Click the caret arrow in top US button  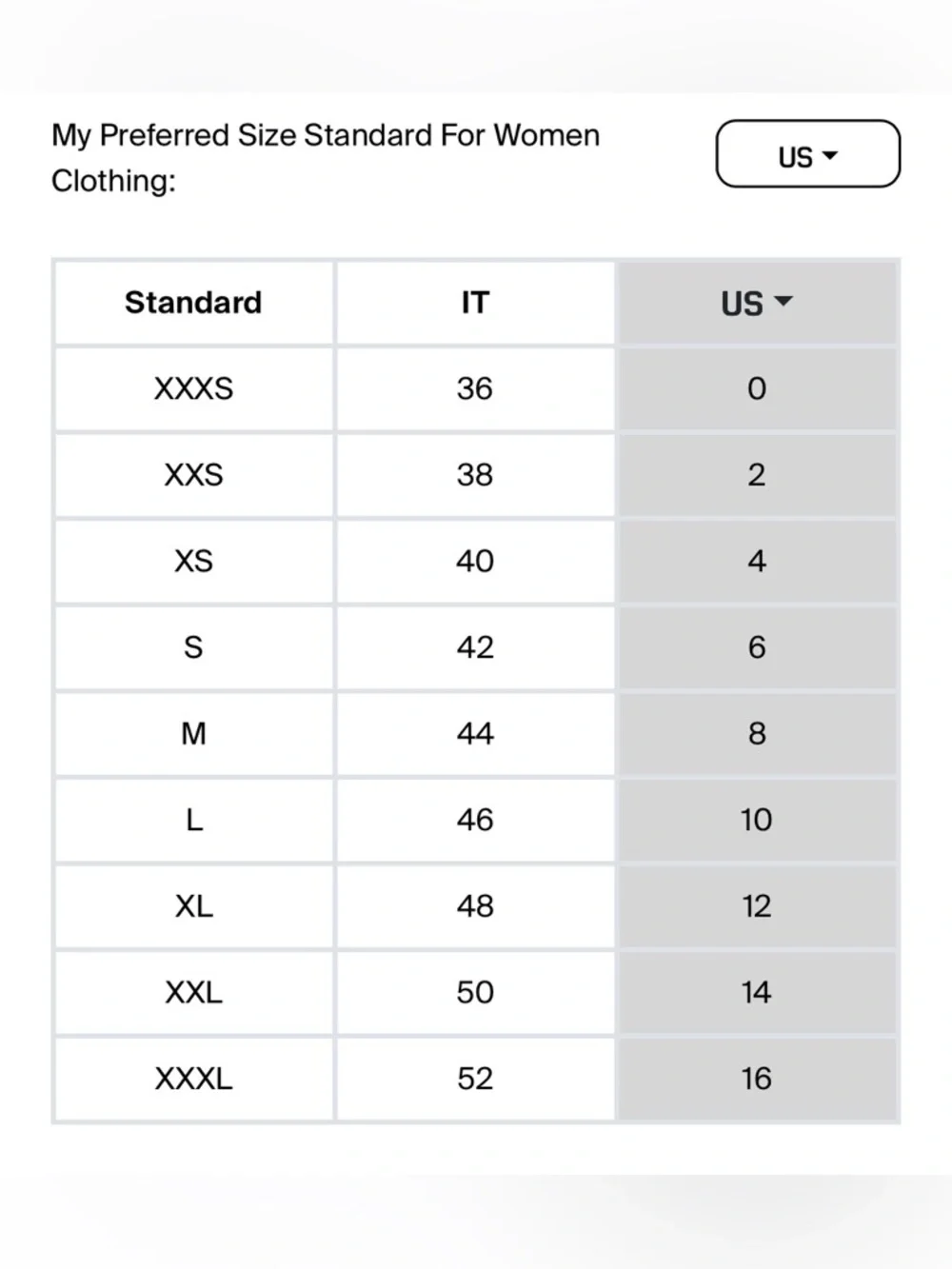829,155
